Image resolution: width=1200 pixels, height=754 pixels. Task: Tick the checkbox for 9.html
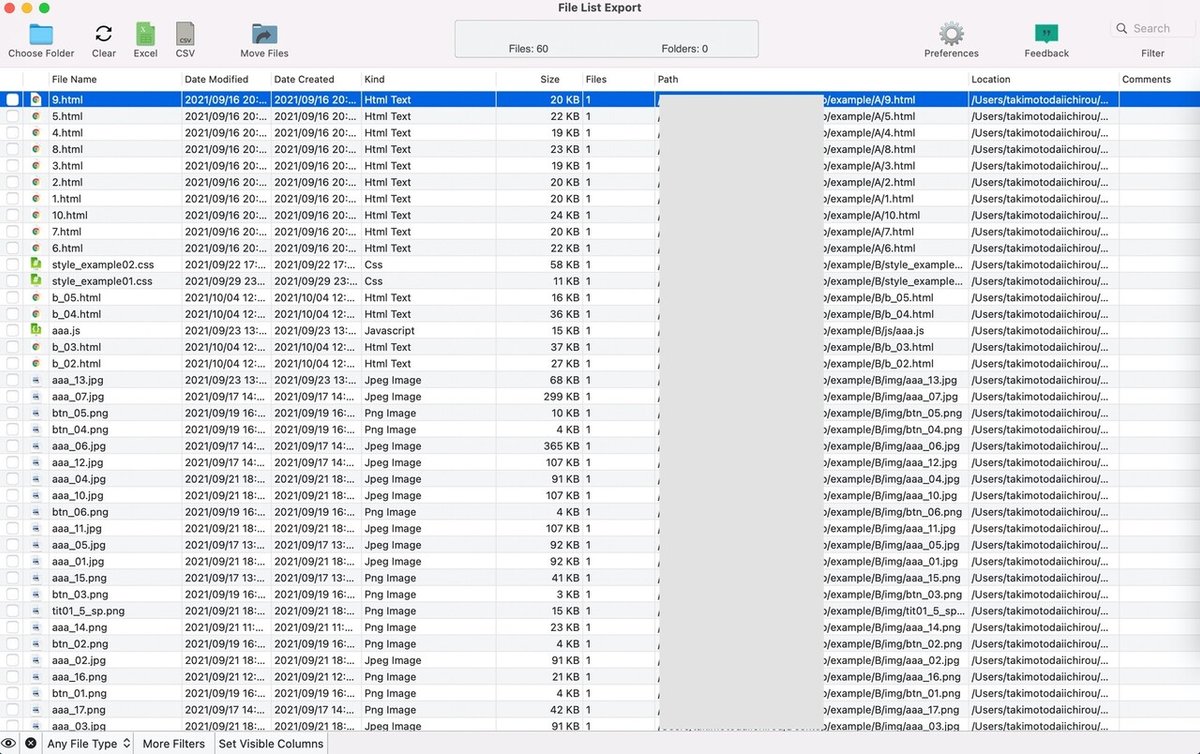[x=12, y=99]
